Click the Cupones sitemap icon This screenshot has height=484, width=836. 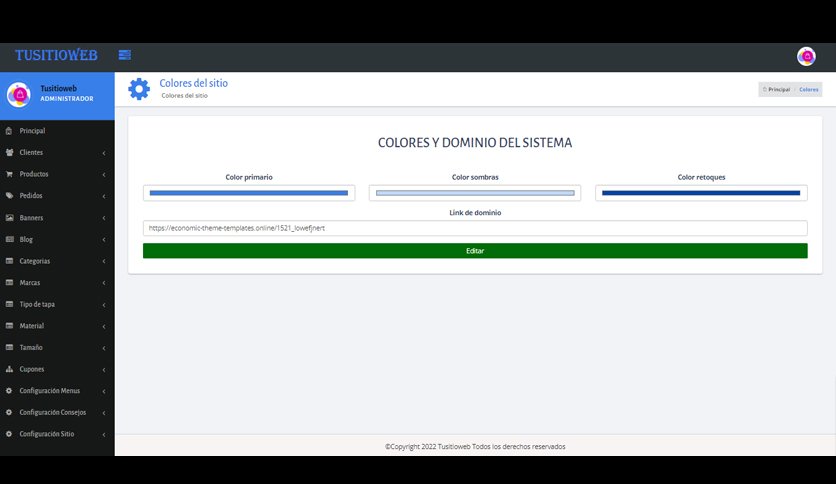pos(9,369)
